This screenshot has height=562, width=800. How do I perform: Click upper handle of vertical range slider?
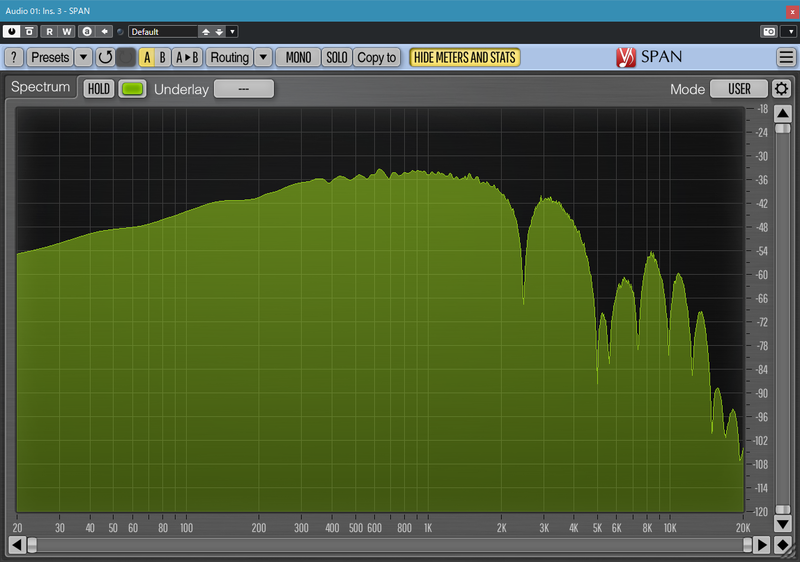click(783, 128)
